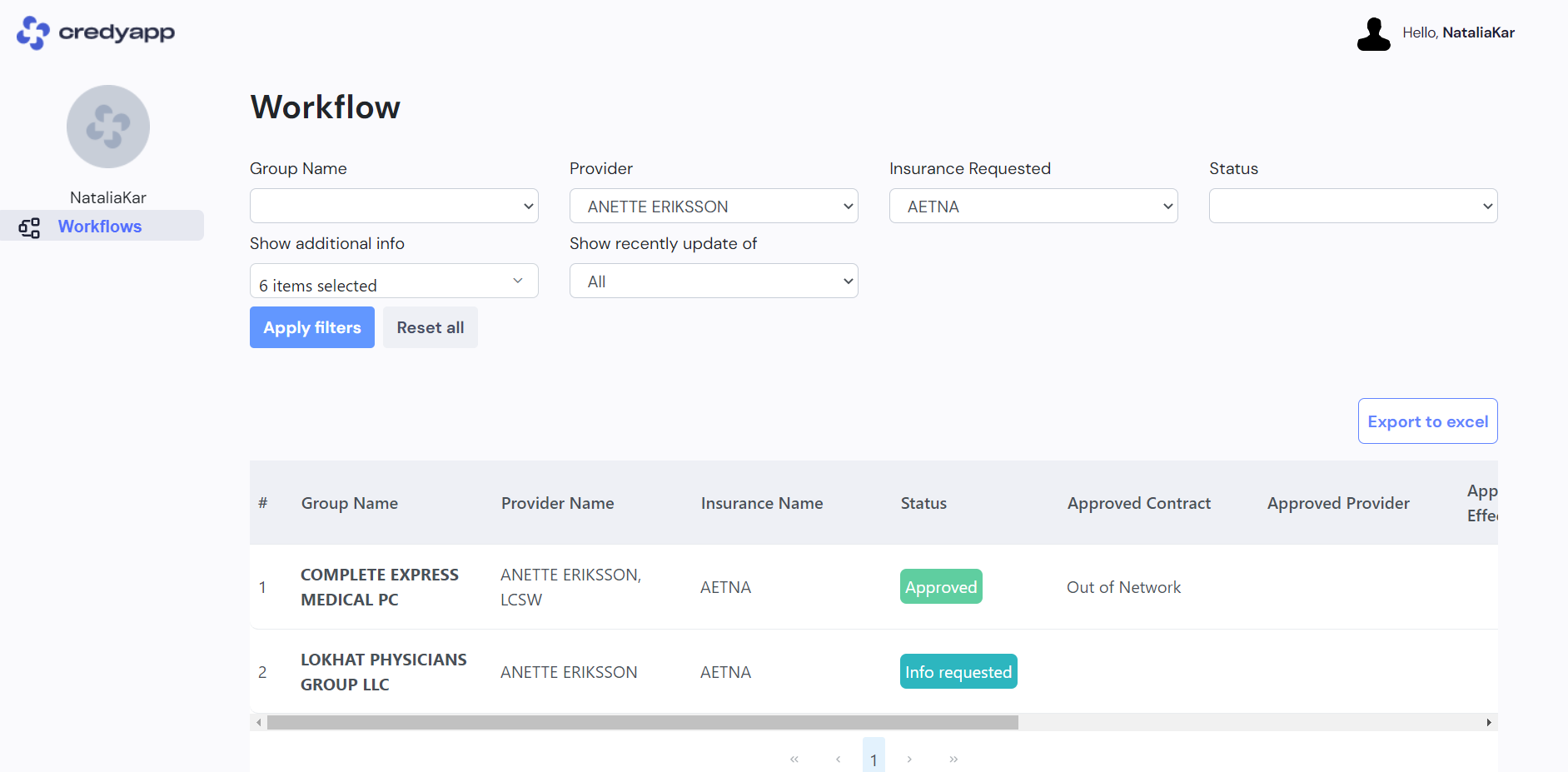Open the Status filter dropdown
The width and height of the screenshot is (1568, 772).
(x=1353, y=206)
